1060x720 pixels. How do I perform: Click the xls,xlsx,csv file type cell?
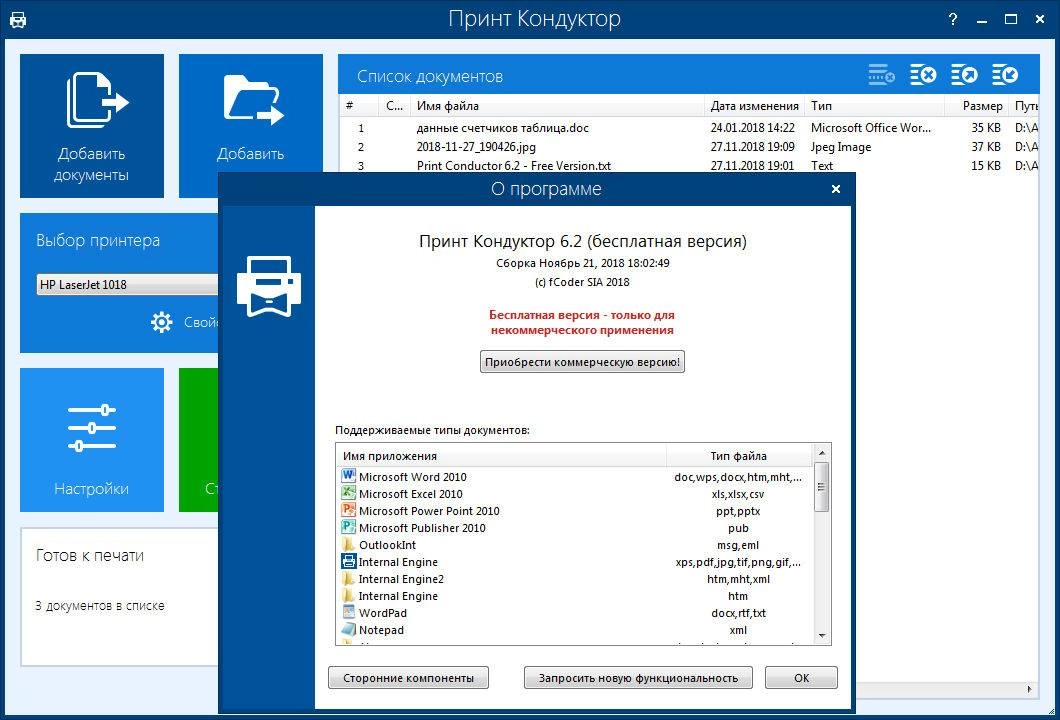738,494
